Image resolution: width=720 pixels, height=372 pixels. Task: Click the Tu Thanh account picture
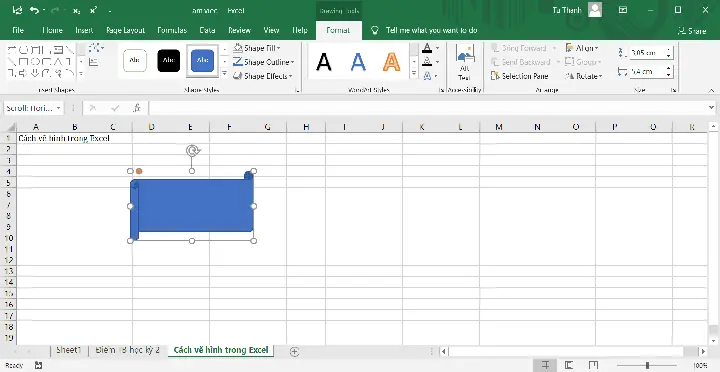click(x=595, y=10)
